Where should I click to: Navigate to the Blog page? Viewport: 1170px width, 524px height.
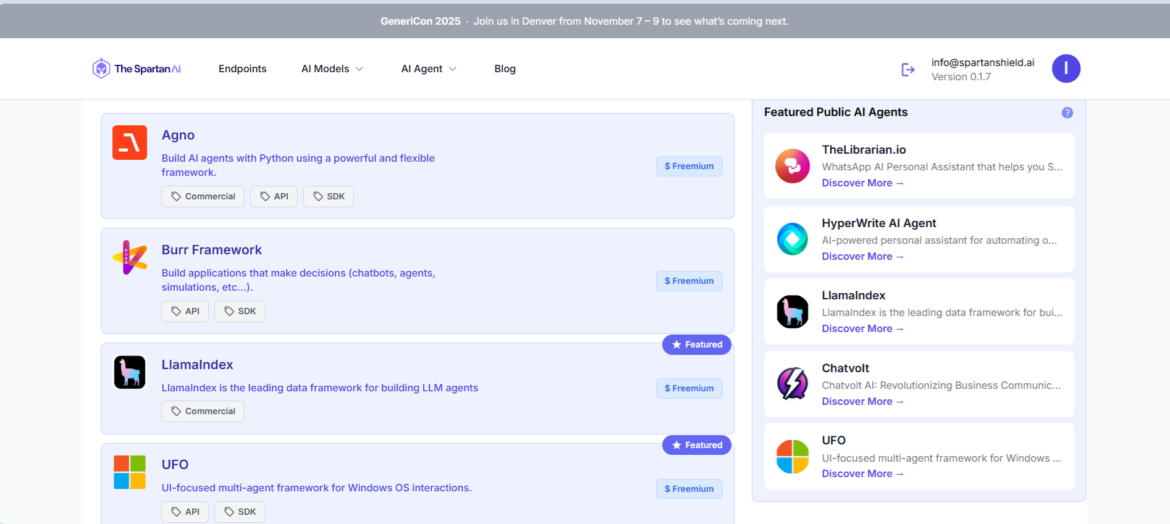coord(505,69)
